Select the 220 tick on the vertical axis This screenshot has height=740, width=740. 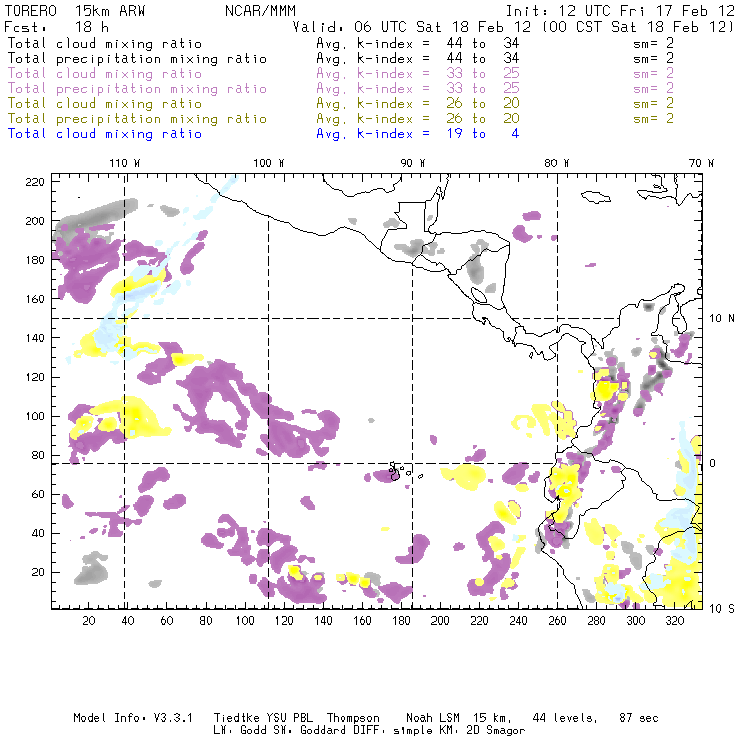(x=35, y=181)
